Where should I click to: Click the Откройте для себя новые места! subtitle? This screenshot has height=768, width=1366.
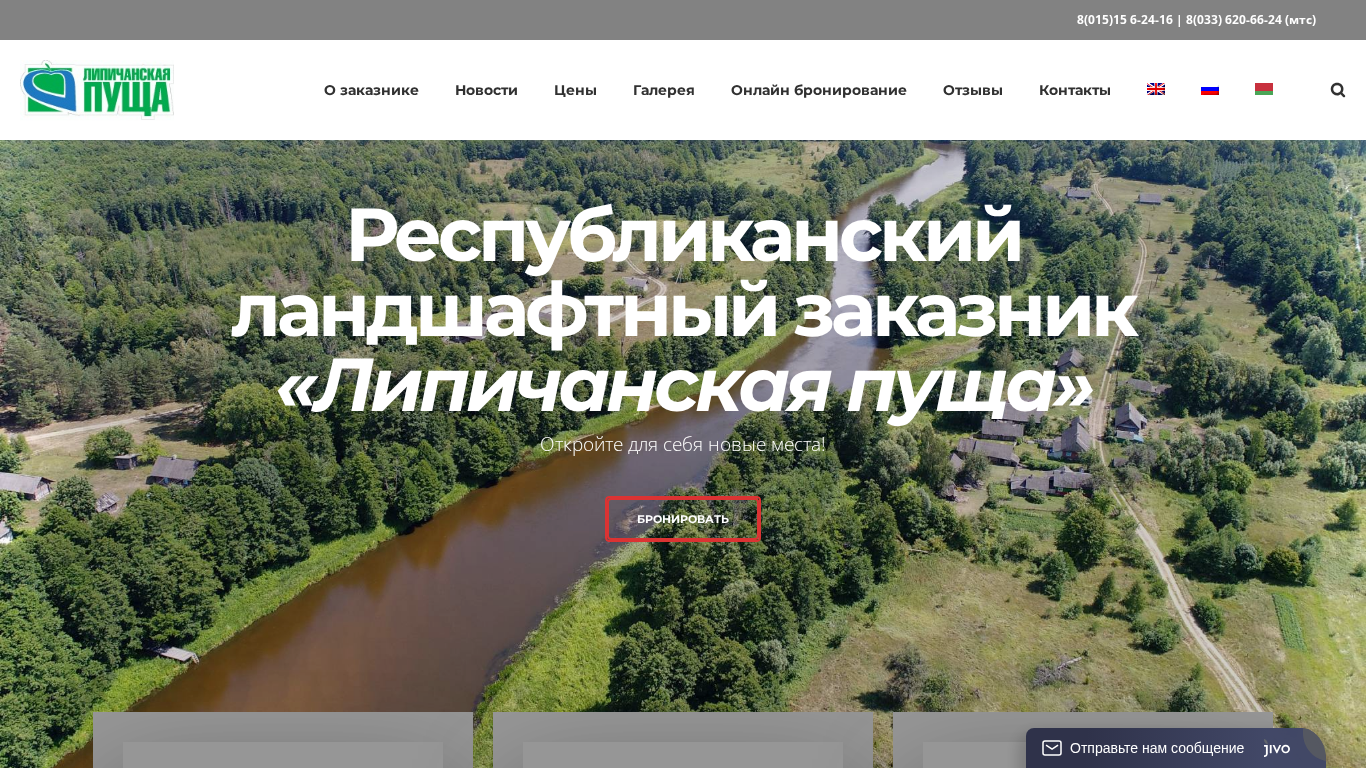(x=683, y=444)
